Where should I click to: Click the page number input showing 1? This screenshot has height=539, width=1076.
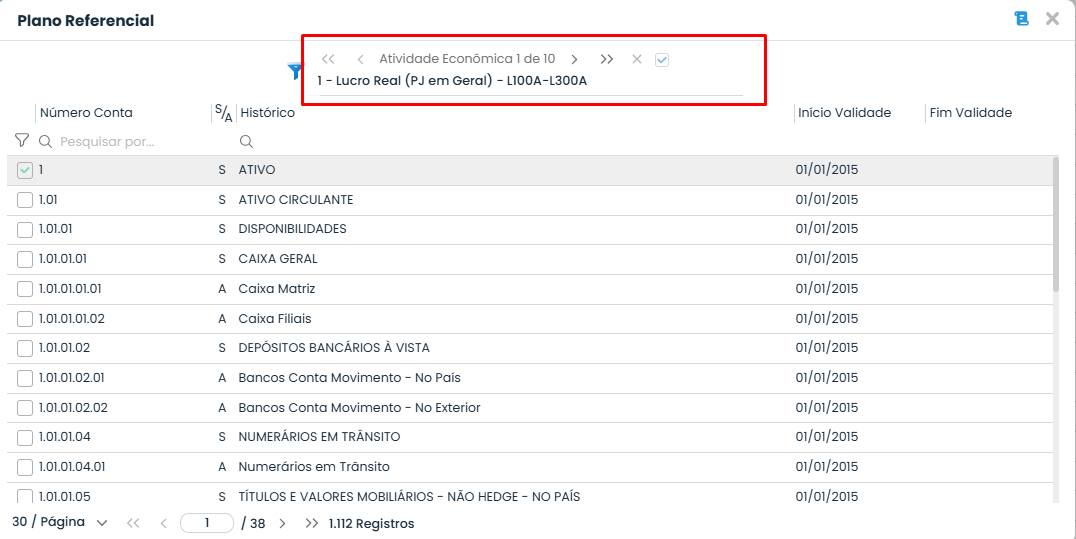point(207,523)
